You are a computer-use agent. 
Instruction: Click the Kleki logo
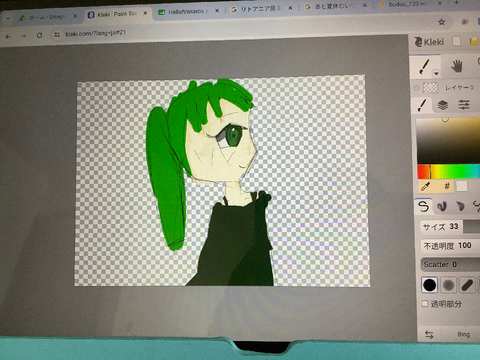(429, 42)
